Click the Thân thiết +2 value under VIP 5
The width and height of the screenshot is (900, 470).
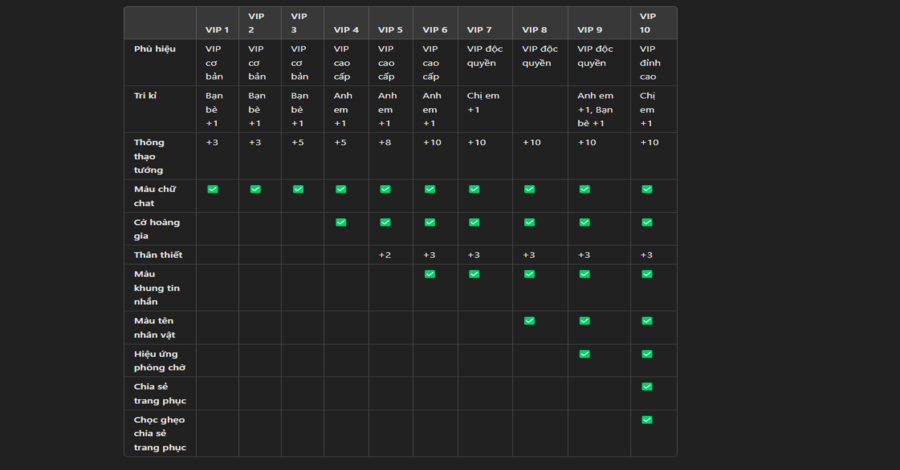point(384,255)
